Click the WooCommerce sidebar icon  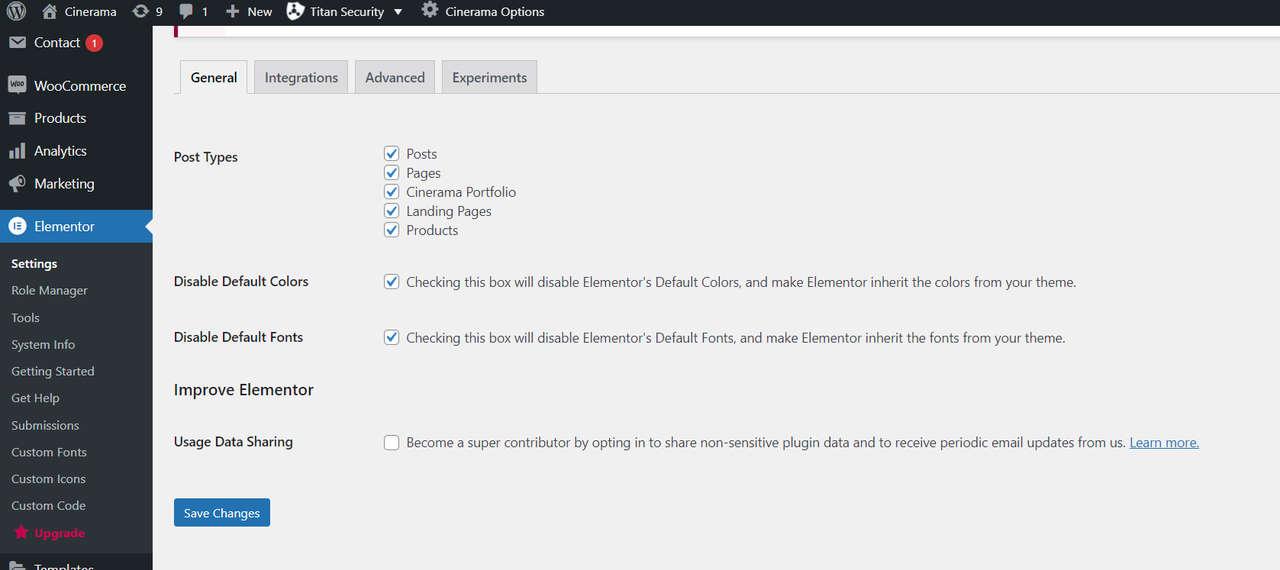click(17, 86)
